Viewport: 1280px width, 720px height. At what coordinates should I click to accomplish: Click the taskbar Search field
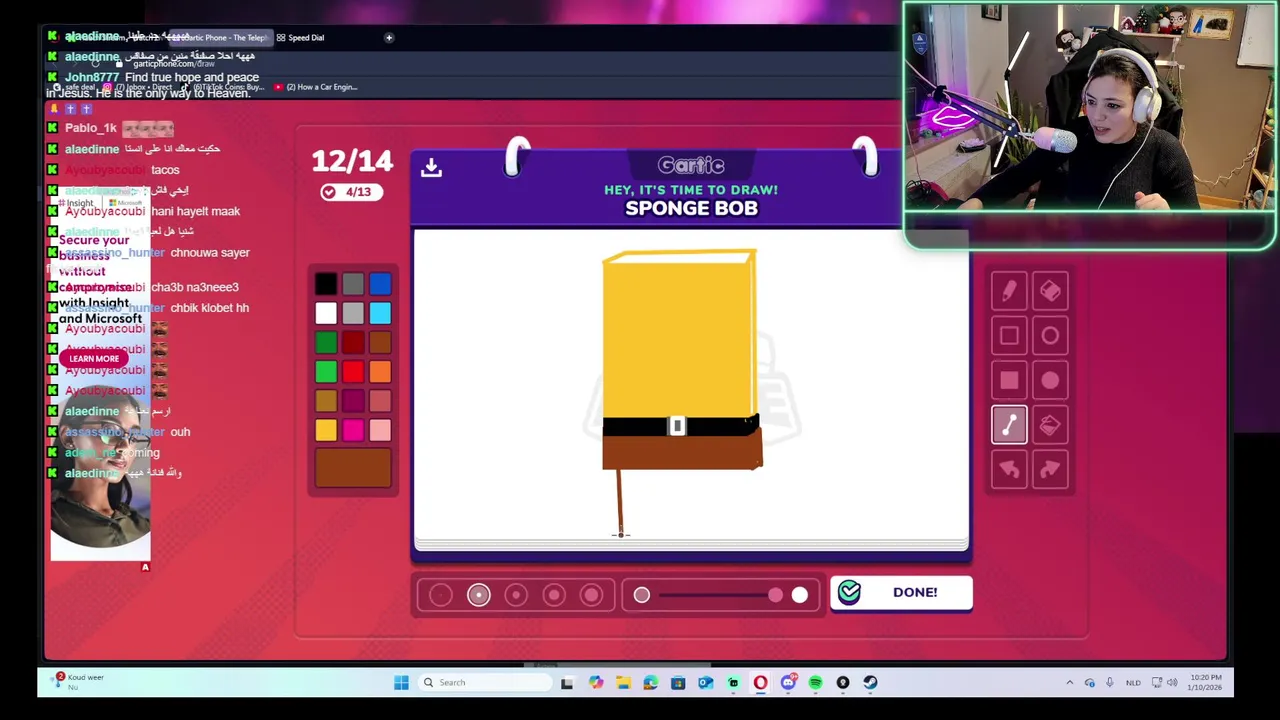485,683
